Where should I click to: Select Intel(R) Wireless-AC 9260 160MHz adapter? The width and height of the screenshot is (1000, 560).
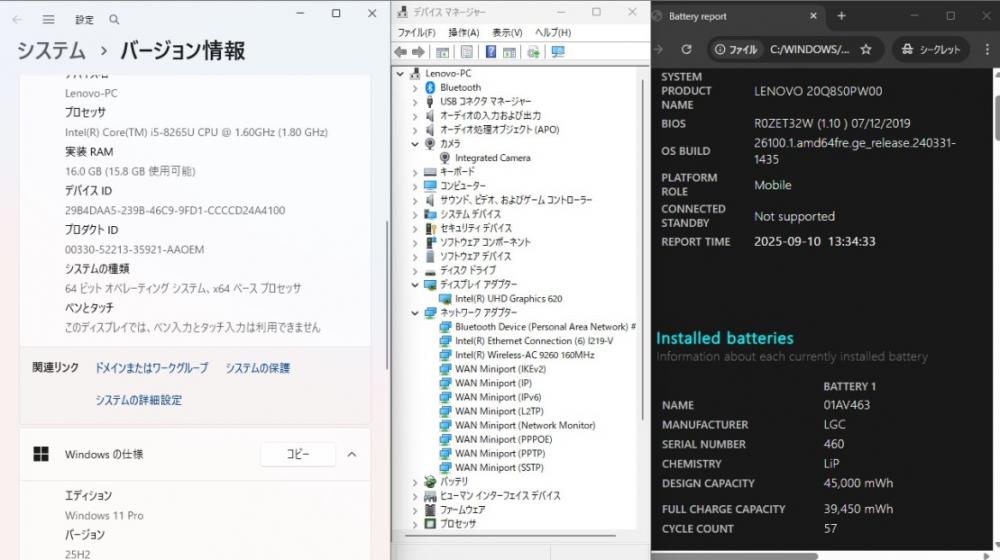point(524,355)
